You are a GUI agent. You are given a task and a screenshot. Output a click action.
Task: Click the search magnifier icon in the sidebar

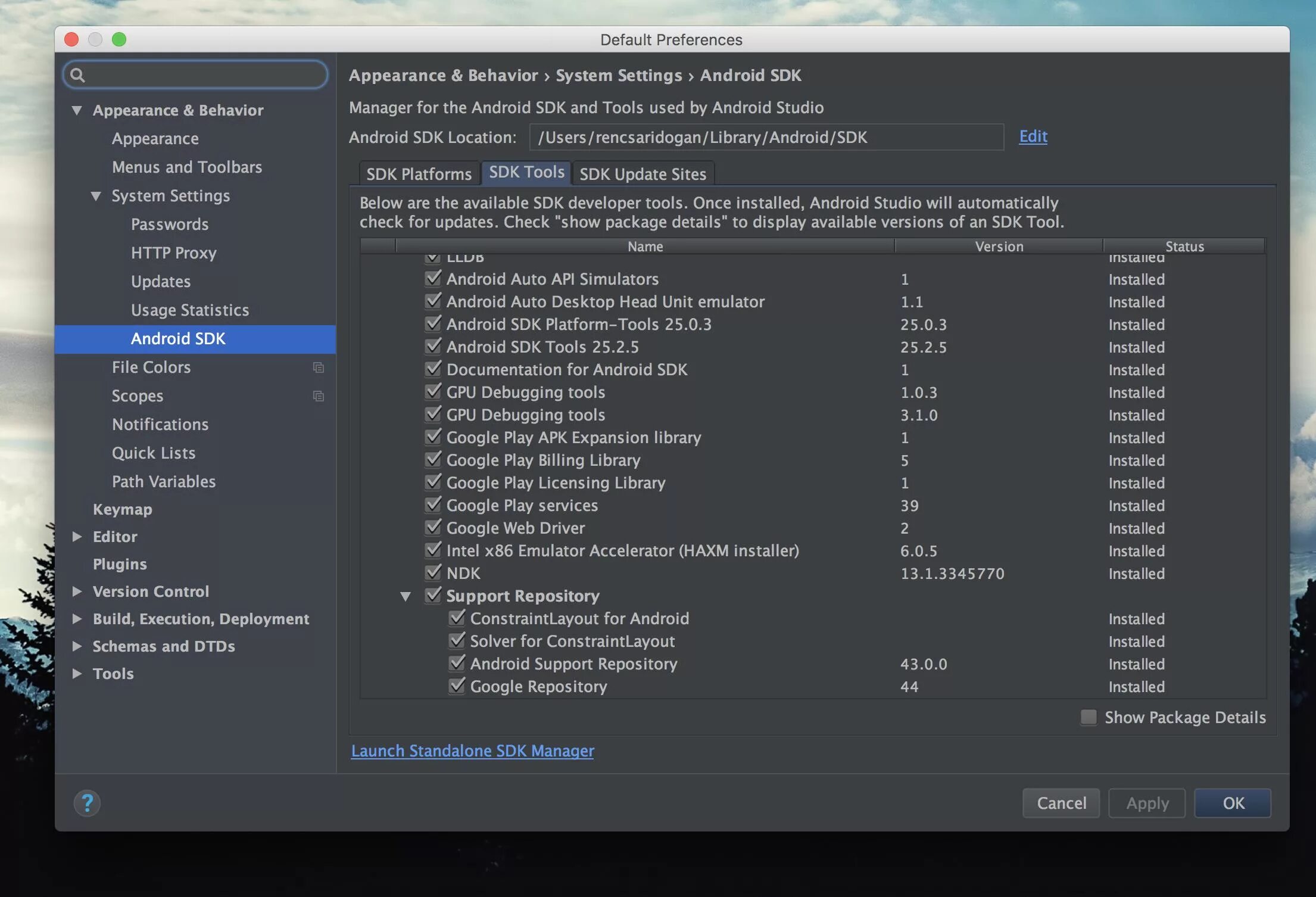pyautogui.click(x=78, y=75)
